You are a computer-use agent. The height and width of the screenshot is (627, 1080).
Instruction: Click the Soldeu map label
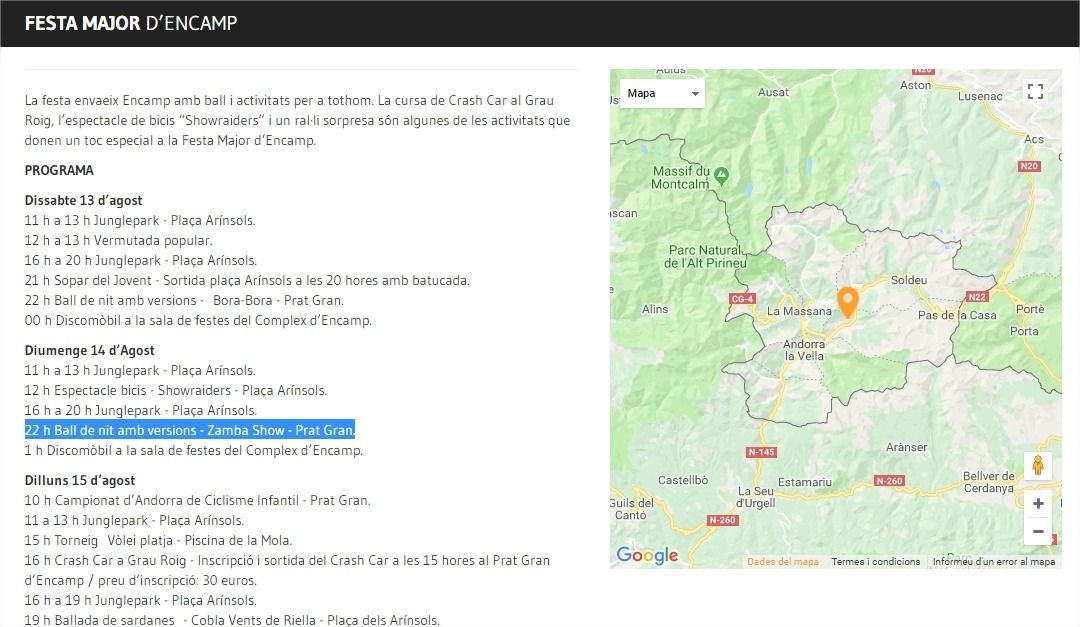point(908,280)
